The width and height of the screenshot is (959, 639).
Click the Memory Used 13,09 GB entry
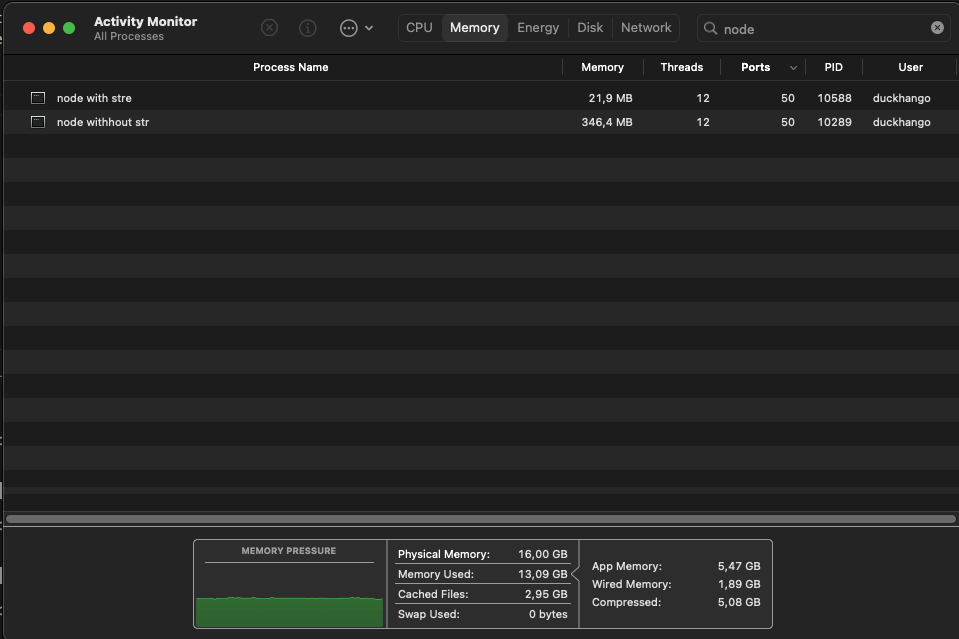pyautogui.click(x=483, y=574)
